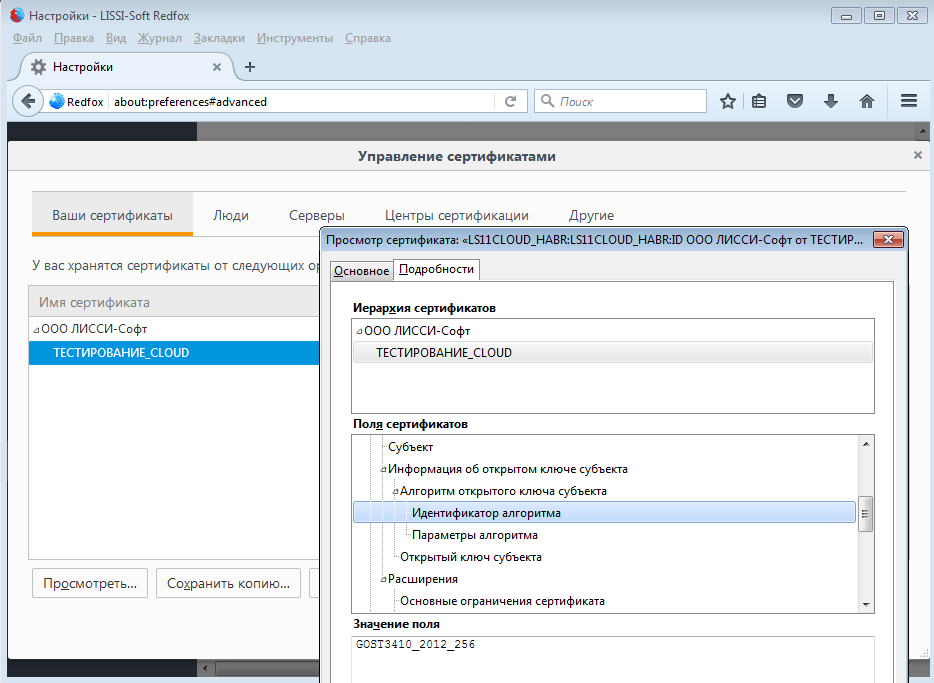Close the Управление сертификатами dialog
The image size is (934, 683).
(917, 155)
